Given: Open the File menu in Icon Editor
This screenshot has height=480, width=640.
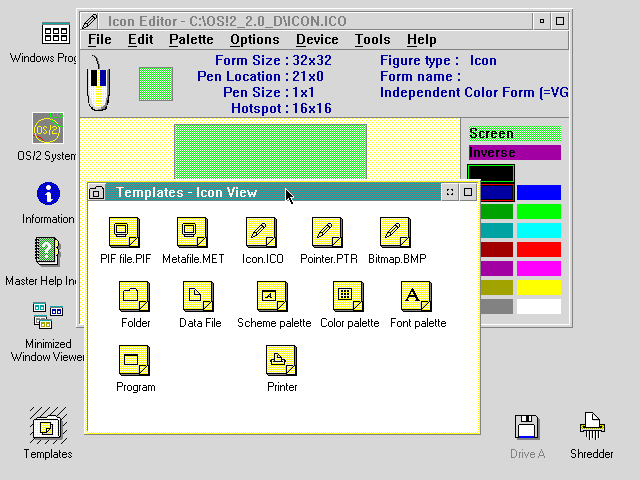Looking at the screenshot, I should (100, 40).
